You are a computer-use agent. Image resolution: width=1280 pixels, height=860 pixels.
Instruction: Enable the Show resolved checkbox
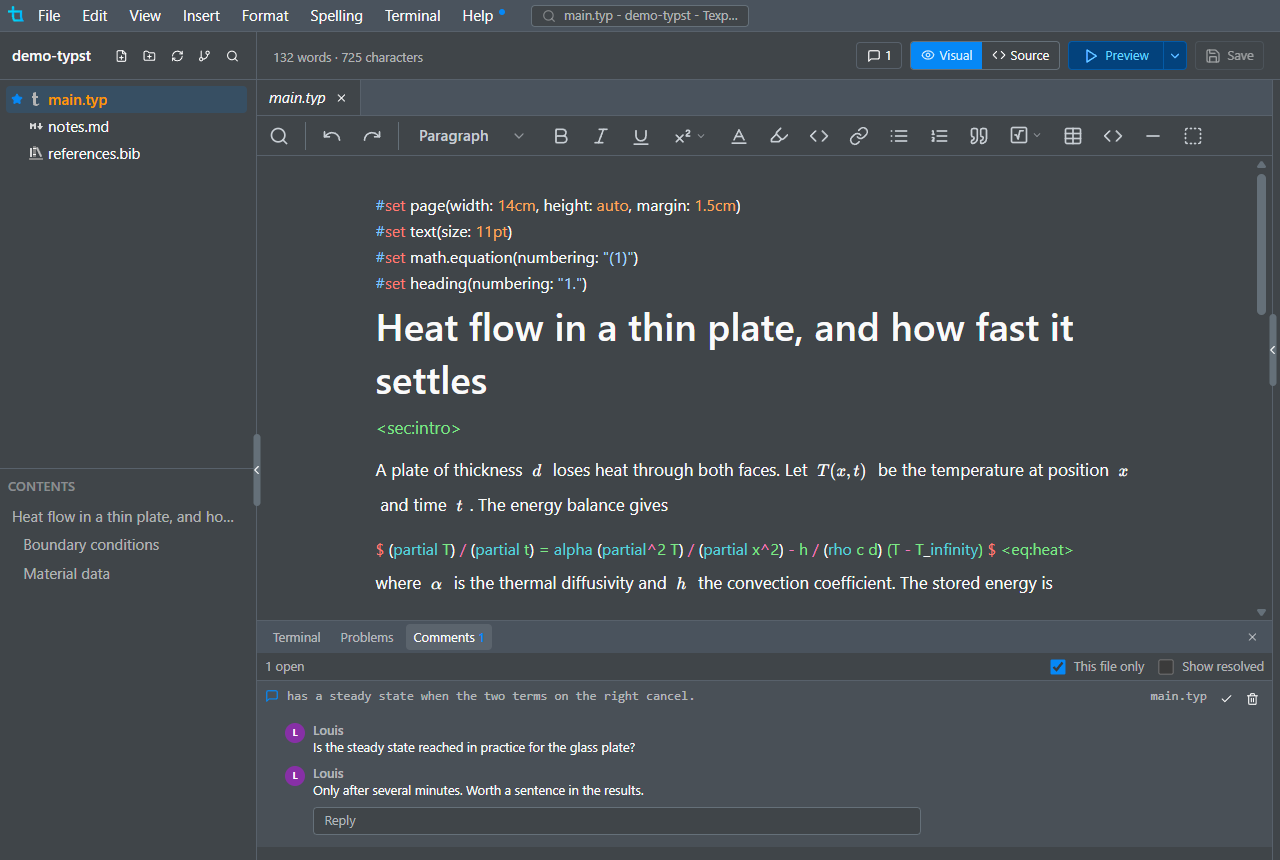(1166, 667)
